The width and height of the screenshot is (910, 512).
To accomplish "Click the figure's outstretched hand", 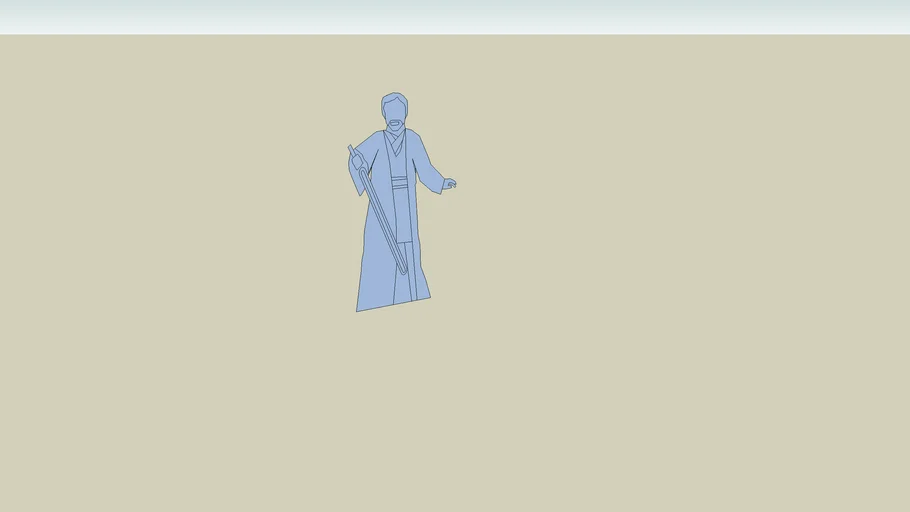I will point(450,184).
